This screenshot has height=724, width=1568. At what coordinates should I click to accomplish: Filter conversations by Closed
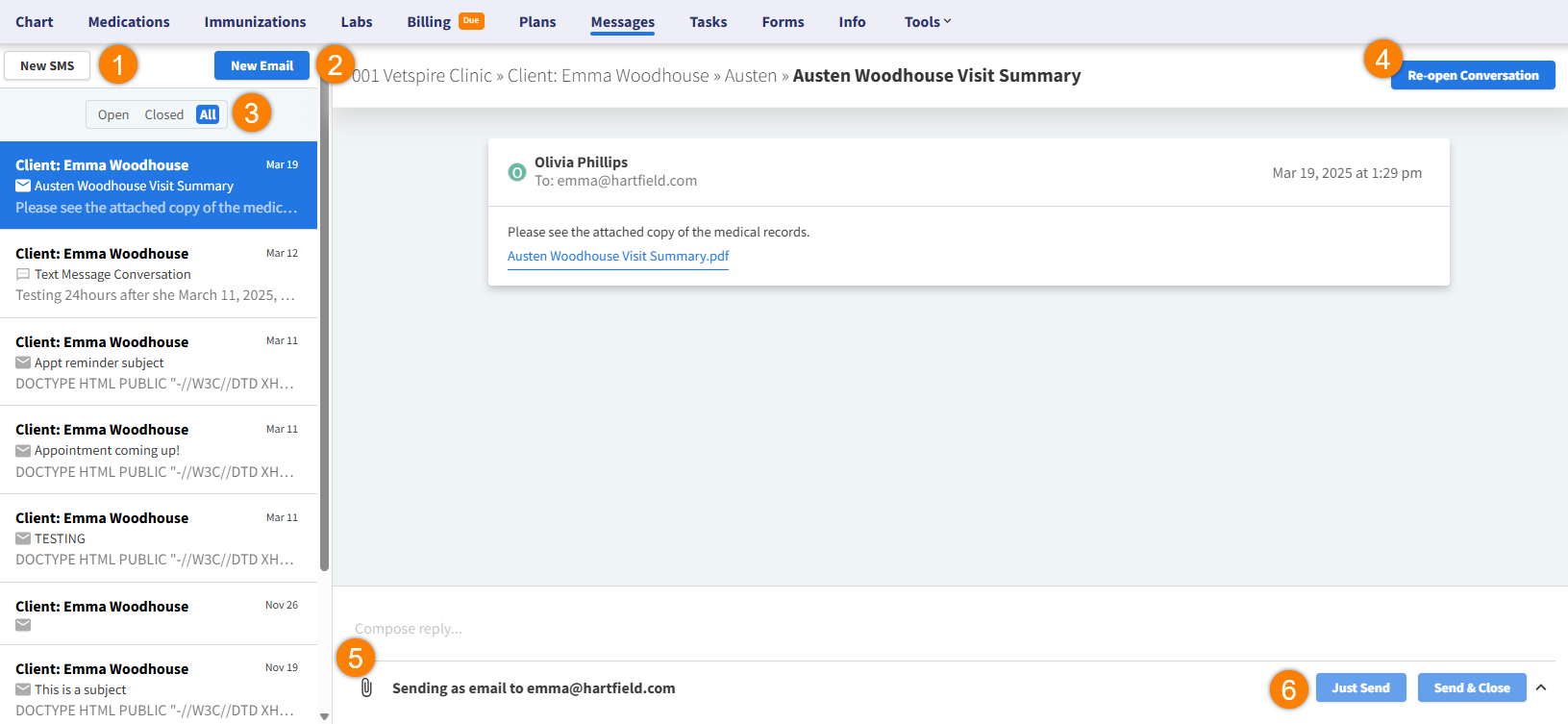coord(163,114)
